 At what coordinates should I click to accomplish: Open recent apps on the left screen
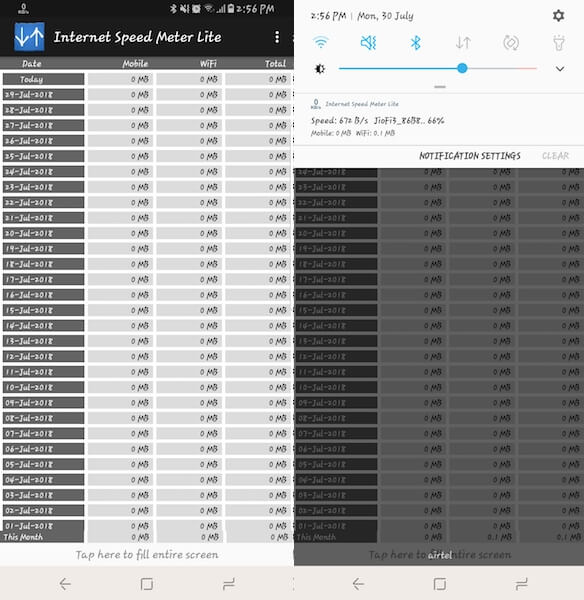(228, 584)
